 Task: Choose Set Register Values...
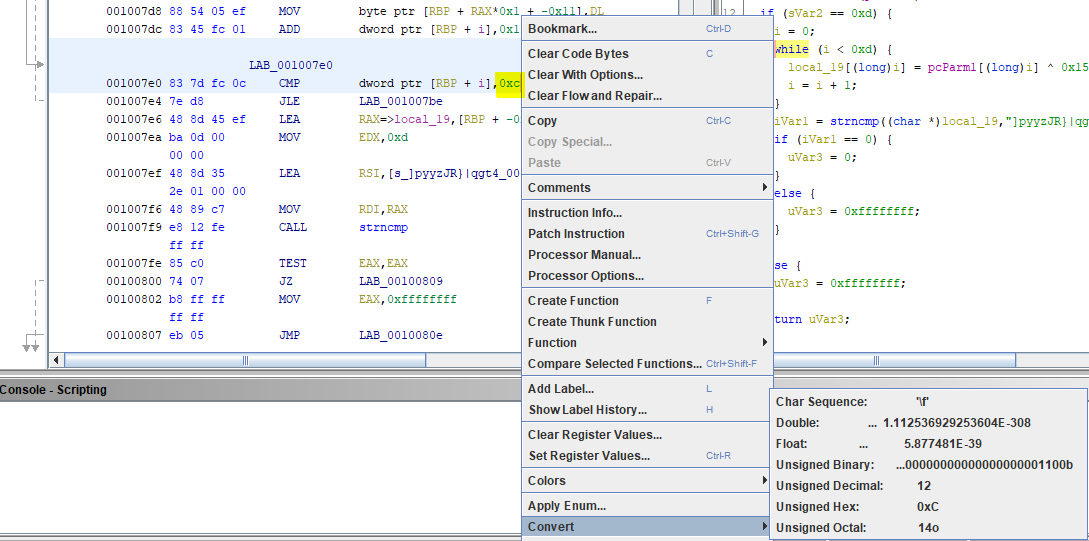(647, 456)
